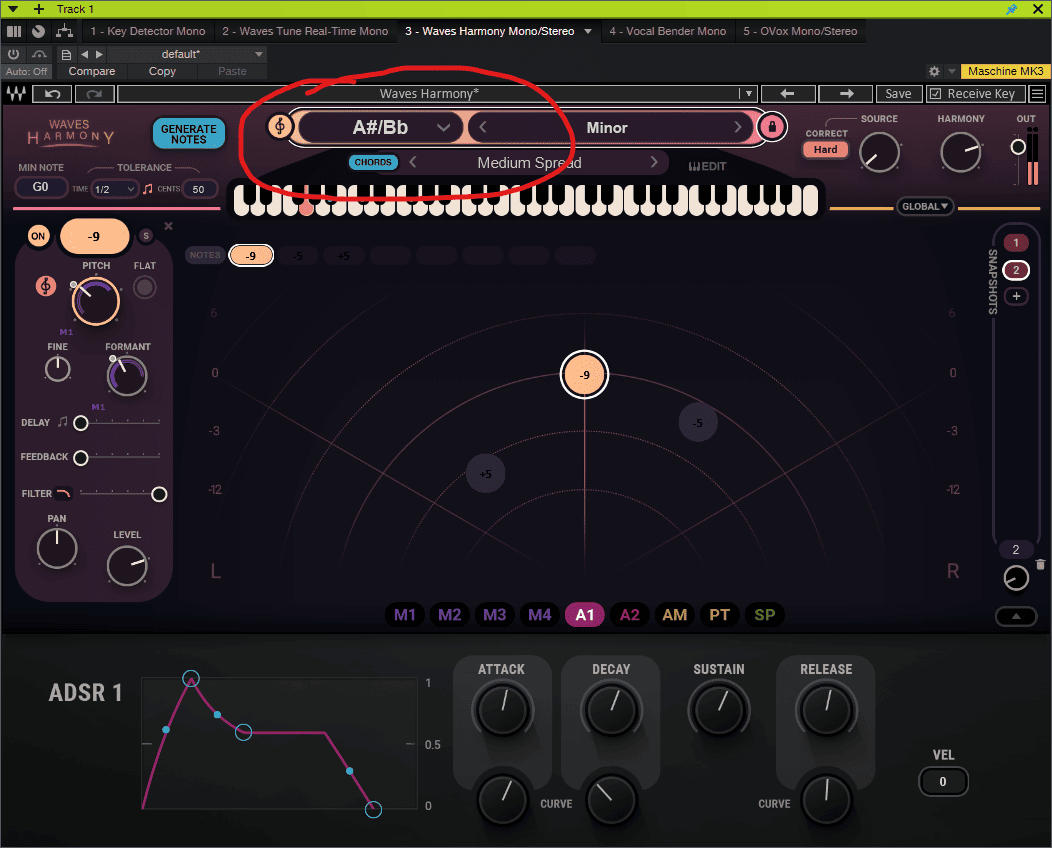The height and width of the screenshot is (848, 1052).
Task: Open the A#/Bb key dropdown
Action: (380, 127)
